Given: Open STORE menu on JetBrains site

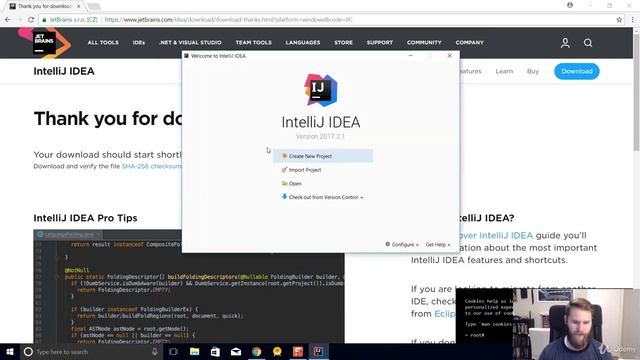Looking at the screenshot, I should coord(343,42).
